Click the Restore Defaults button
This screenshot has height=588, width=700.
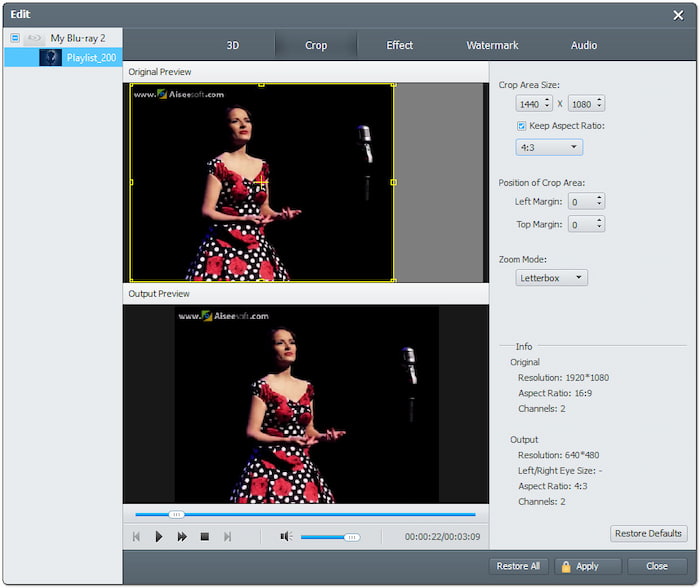click(649, 533)
